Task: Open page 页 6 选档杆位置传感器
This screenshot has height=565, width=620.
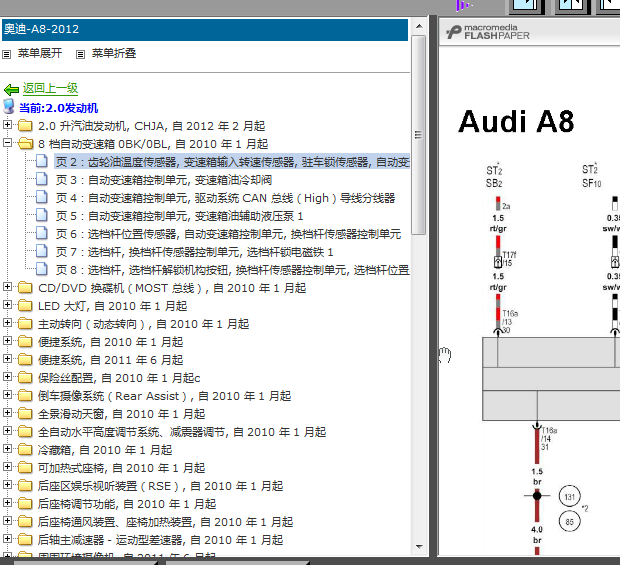Action: 228,234
